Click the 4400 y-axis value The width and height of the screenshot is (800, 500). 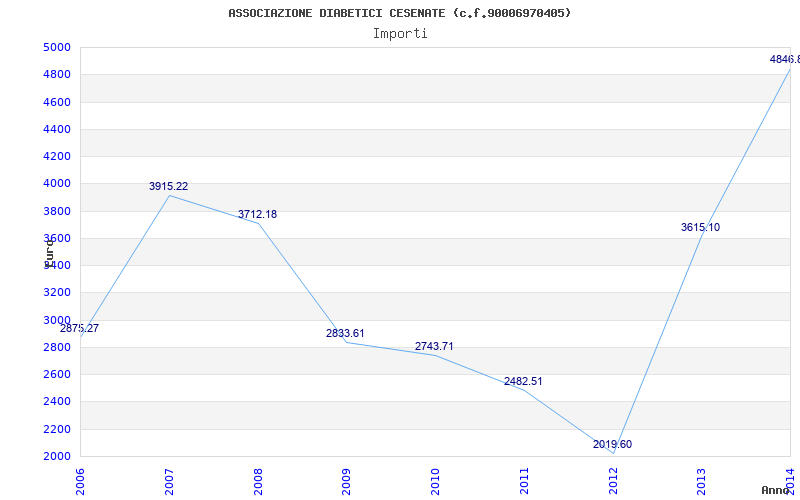(x=56, y=129)
